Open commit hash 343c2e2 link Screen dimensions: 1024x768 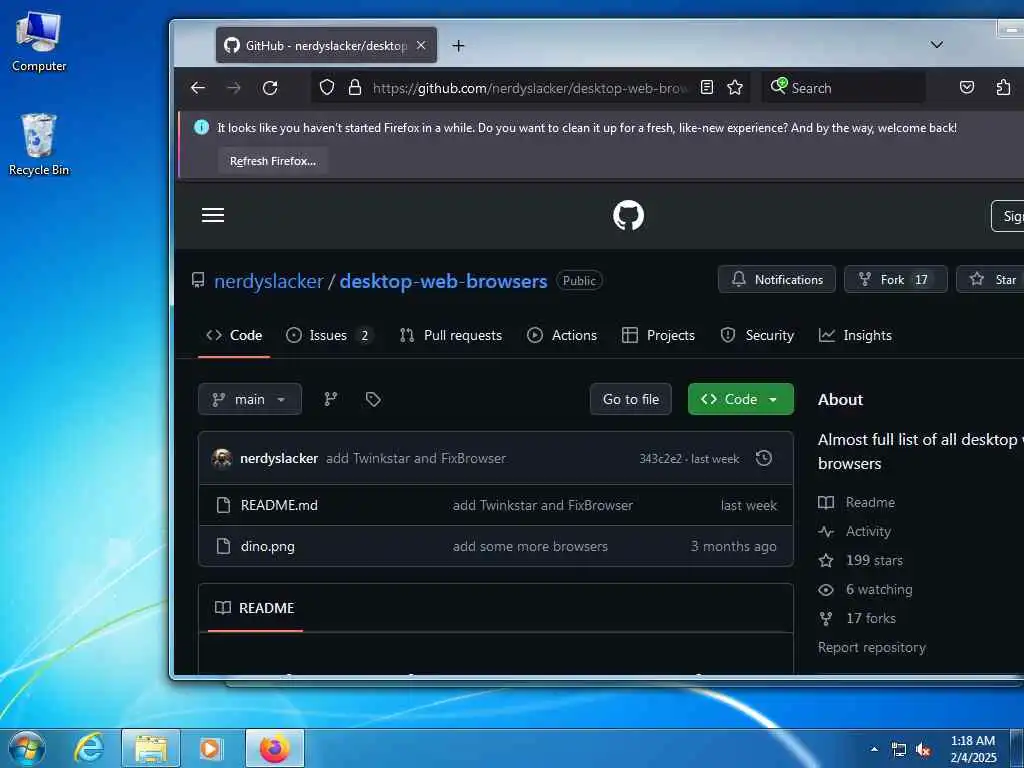pyautogui.click(x=660, y=458)
